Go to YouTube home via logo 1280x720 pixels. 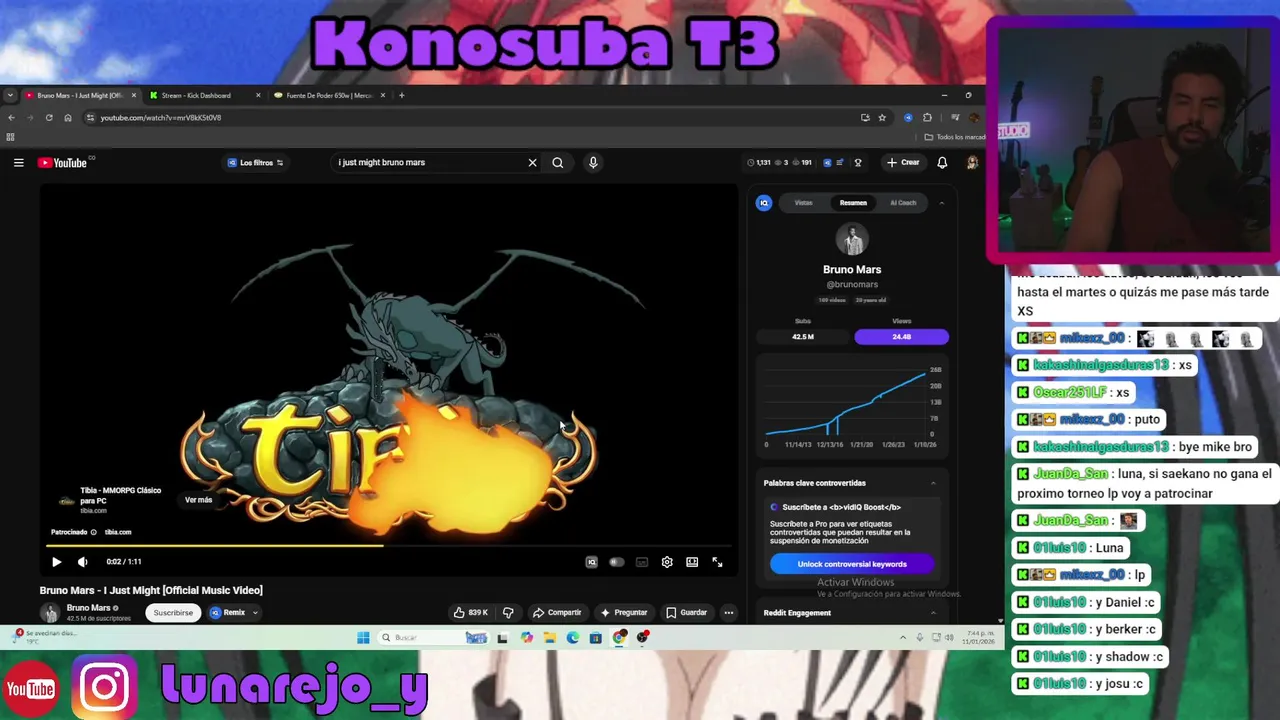point(63,163)
